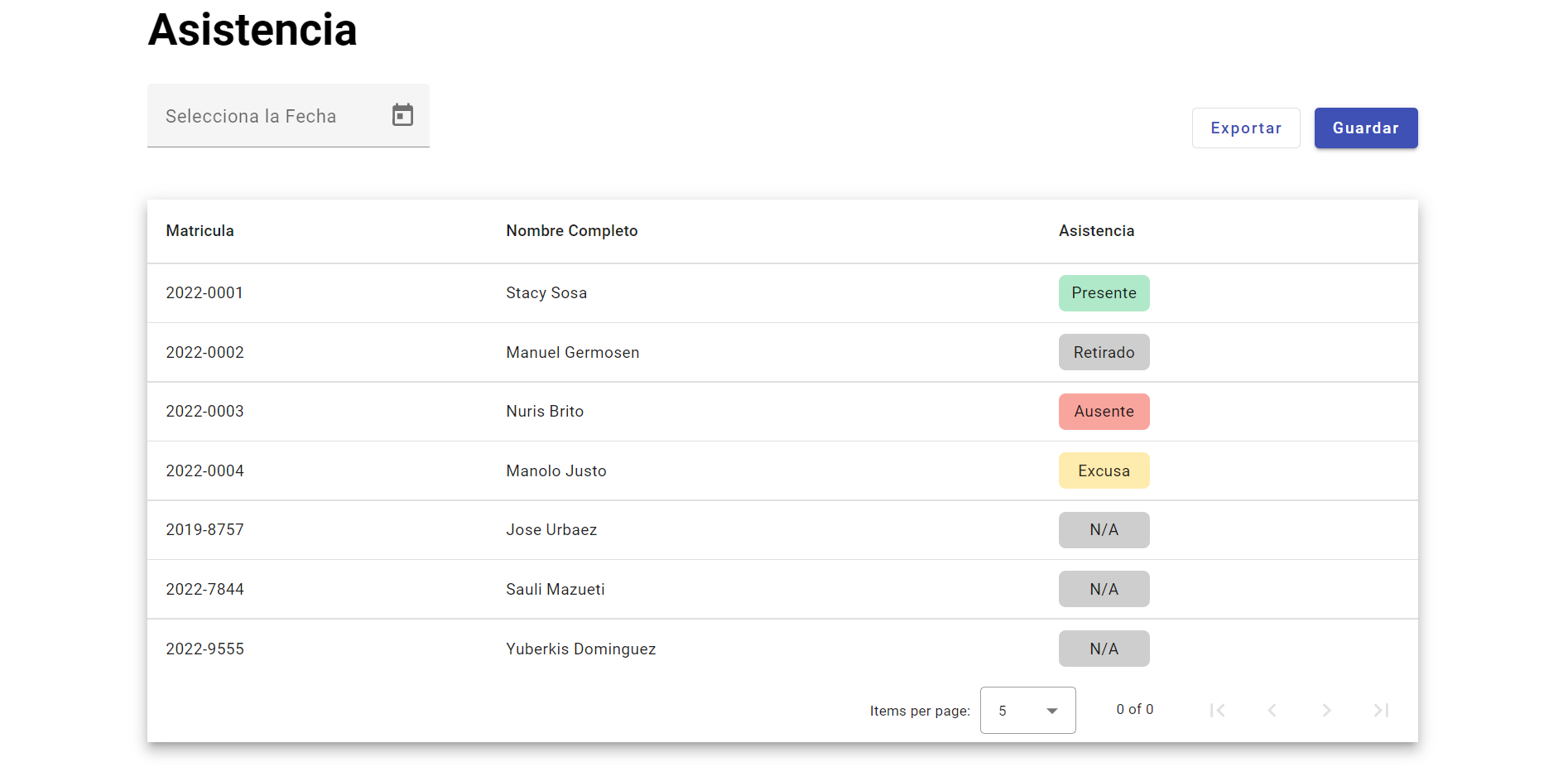Screen dimensions: 1568x767
Task: Click the Exportar button
Action: coord(1246,128)
